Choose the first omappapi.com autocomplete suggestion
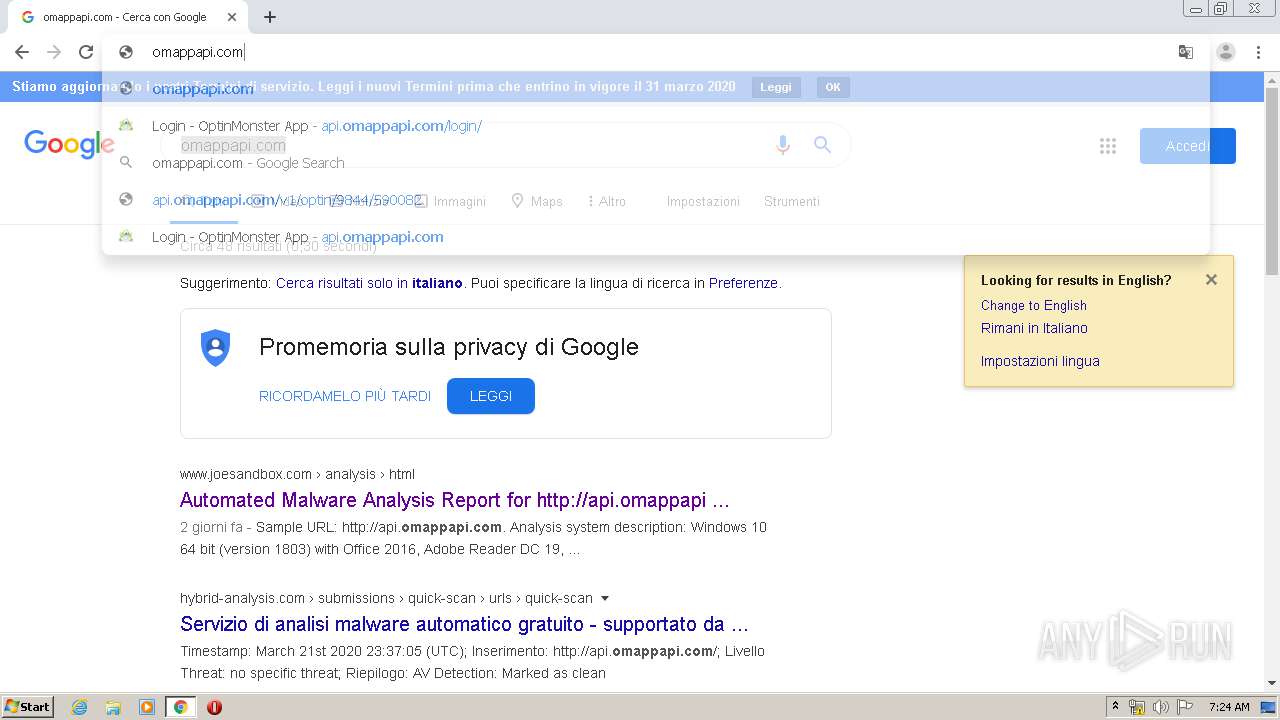This screenshot has height=720, width=1280. click(x=655, y=89)
